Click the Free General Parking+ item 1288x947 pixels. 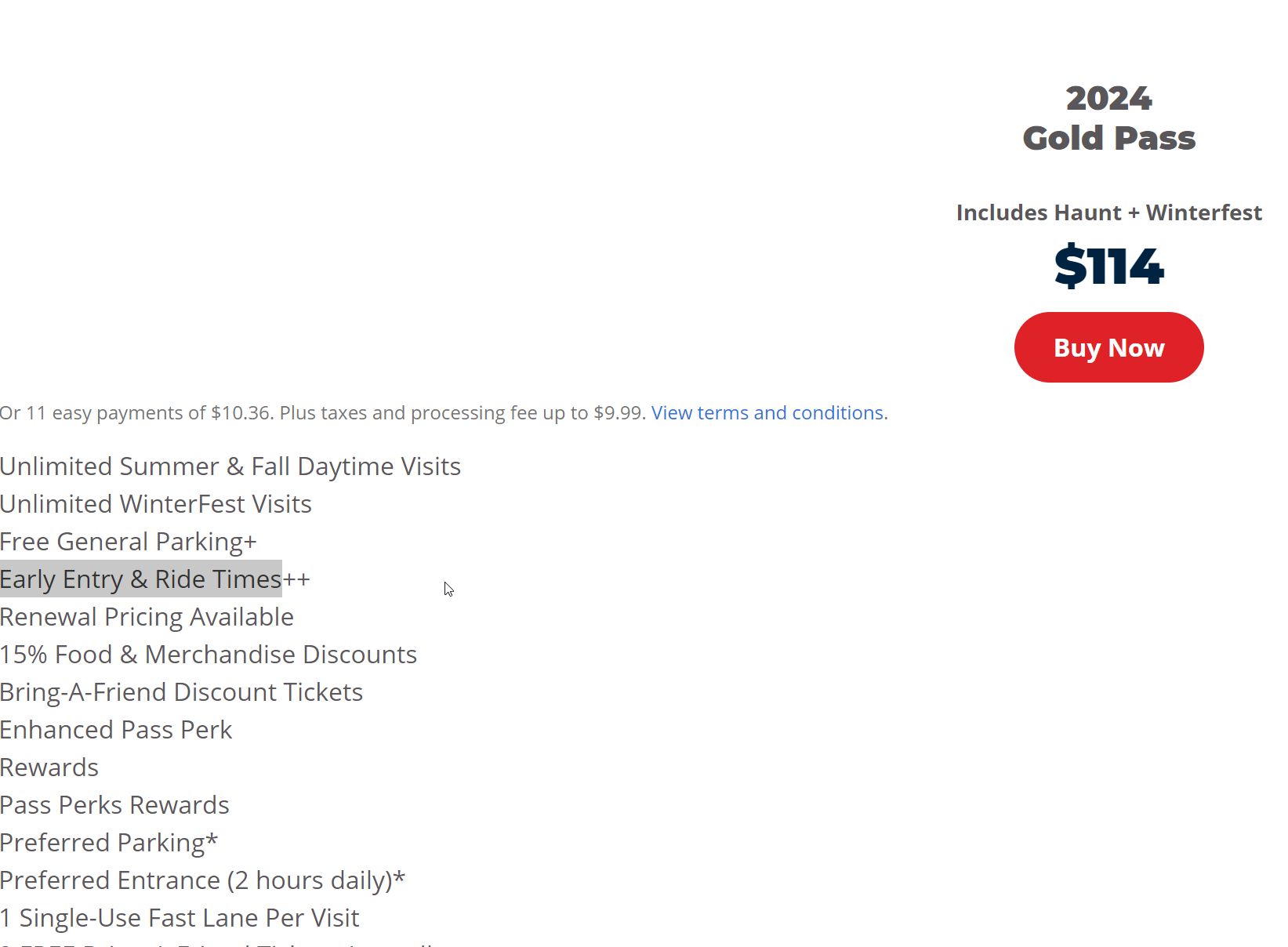[x=129, y=542]
